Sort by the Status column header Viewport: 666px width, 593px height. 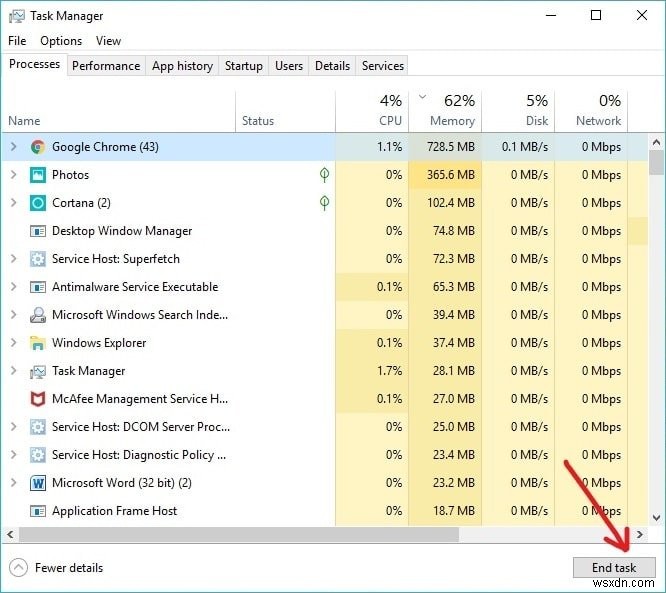[x=285, y=111]
